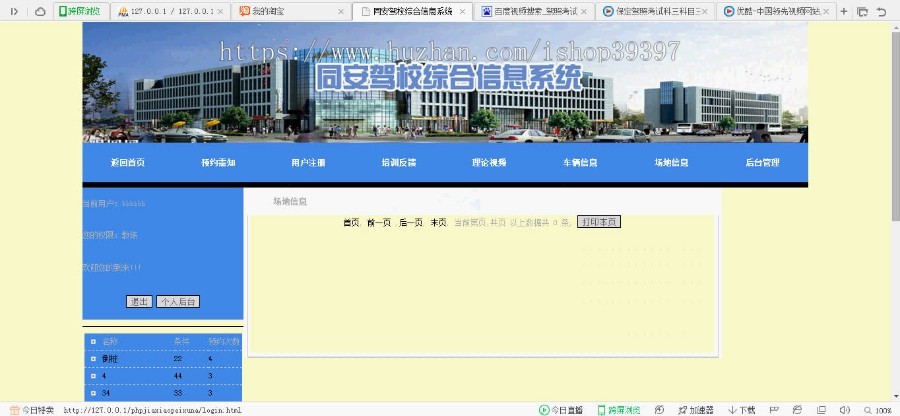Viewport: 900px width, 416px height.
Task: Open 今日特卖 in the status bar
Action: point(32,410)
